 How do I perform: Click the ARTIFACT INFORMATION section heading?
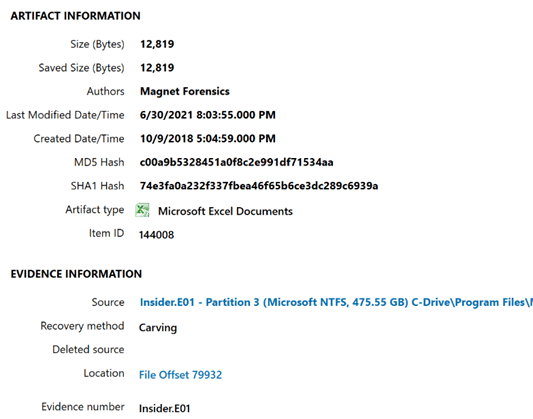tap(75, 16)
